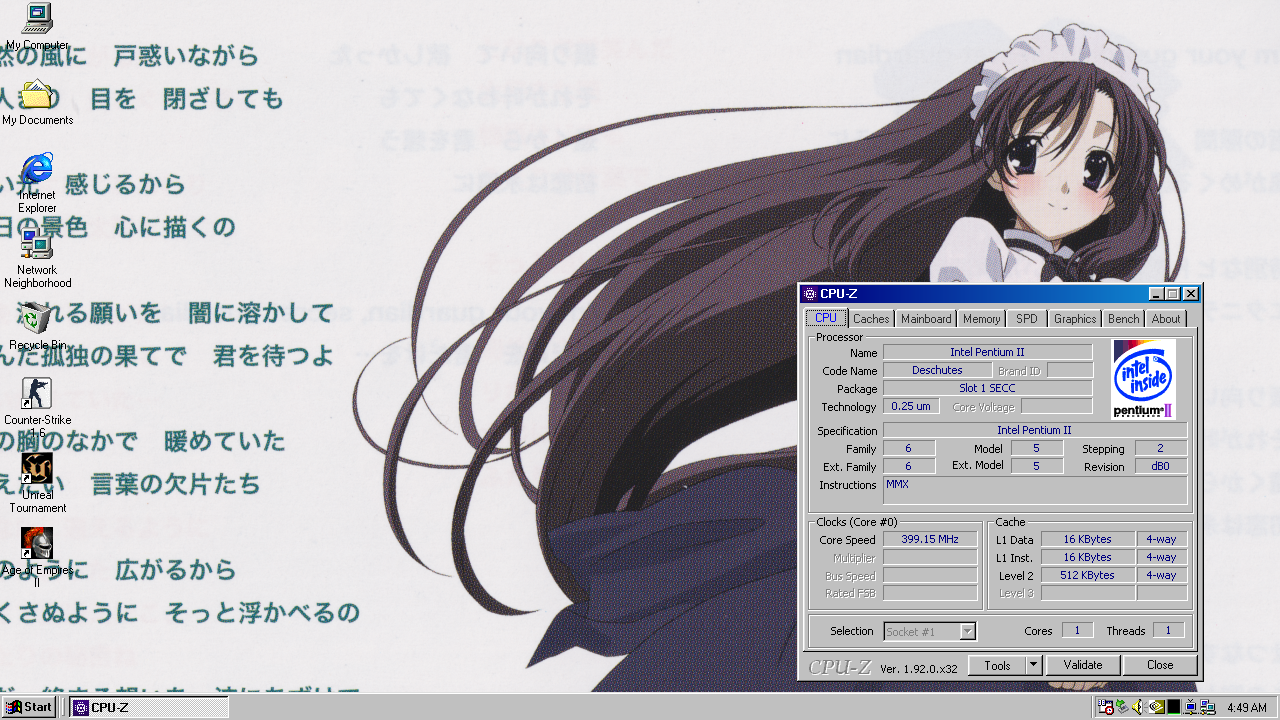1280x720 pixels.
Task: Open the My Computer desktop icon
Action: (x=37, y=18)
